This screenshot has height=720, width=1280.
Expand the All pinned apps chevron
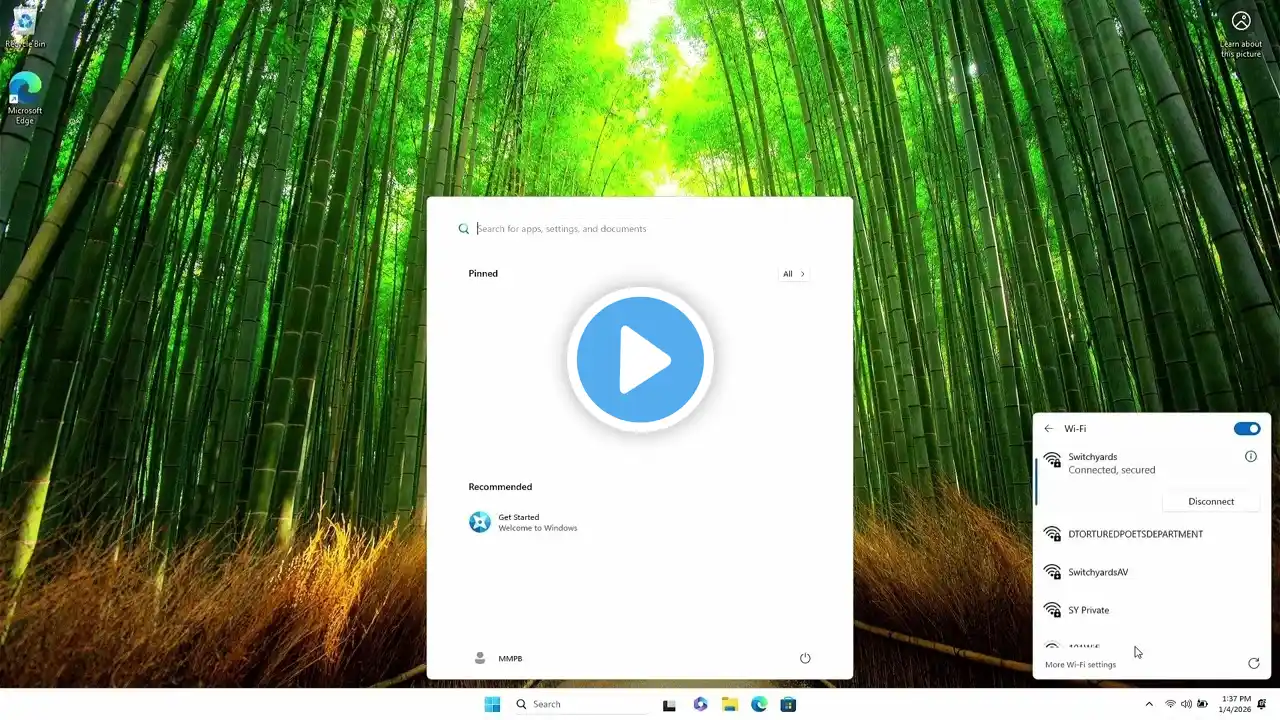pos(794,274)
